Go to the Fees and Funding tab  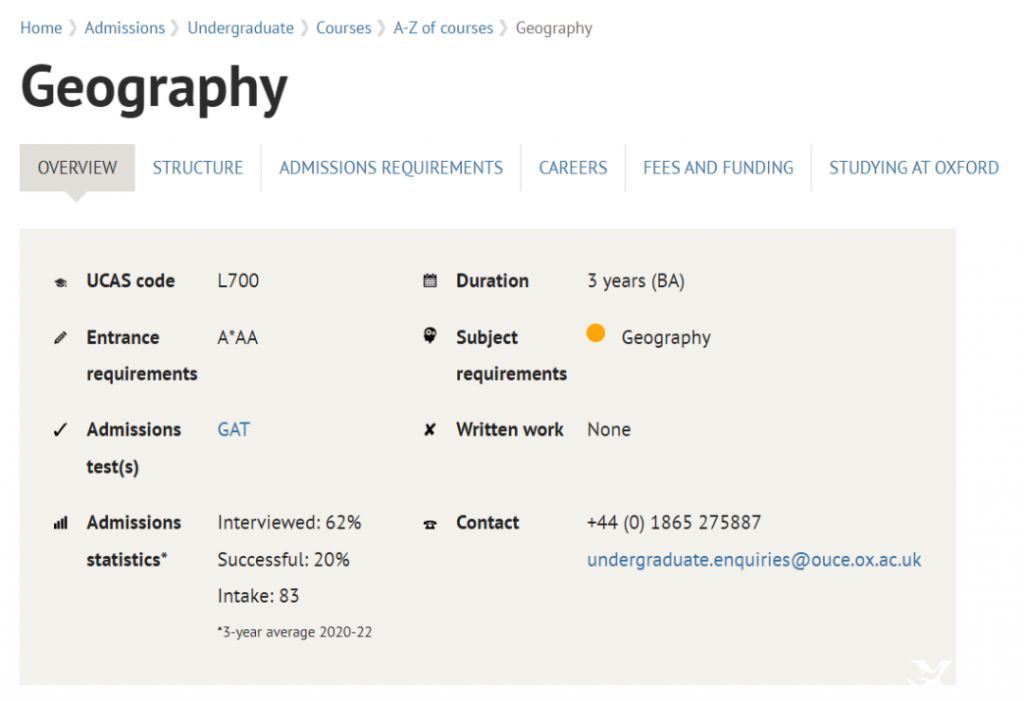coord(718,168)
